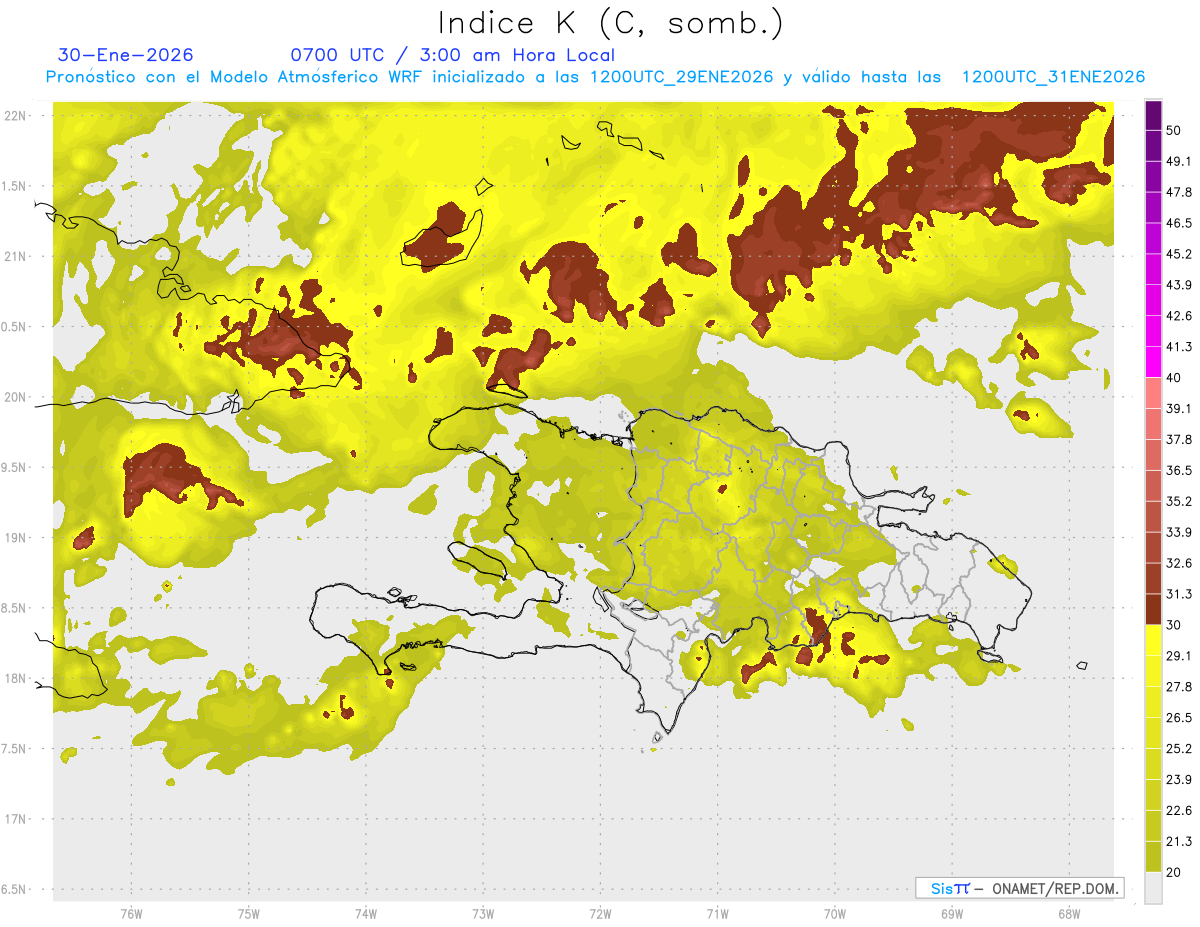Viewport: 1200px width, 927px height.
Task: Click the dark purple swatch above 50
Action: pos(1153,116)
